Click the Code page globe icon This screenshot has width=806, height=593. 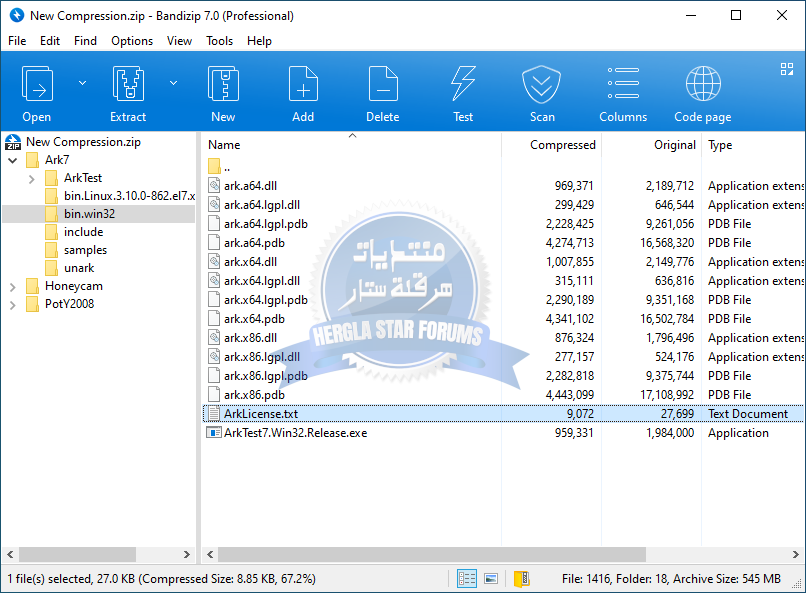click(x=703, y=83)
